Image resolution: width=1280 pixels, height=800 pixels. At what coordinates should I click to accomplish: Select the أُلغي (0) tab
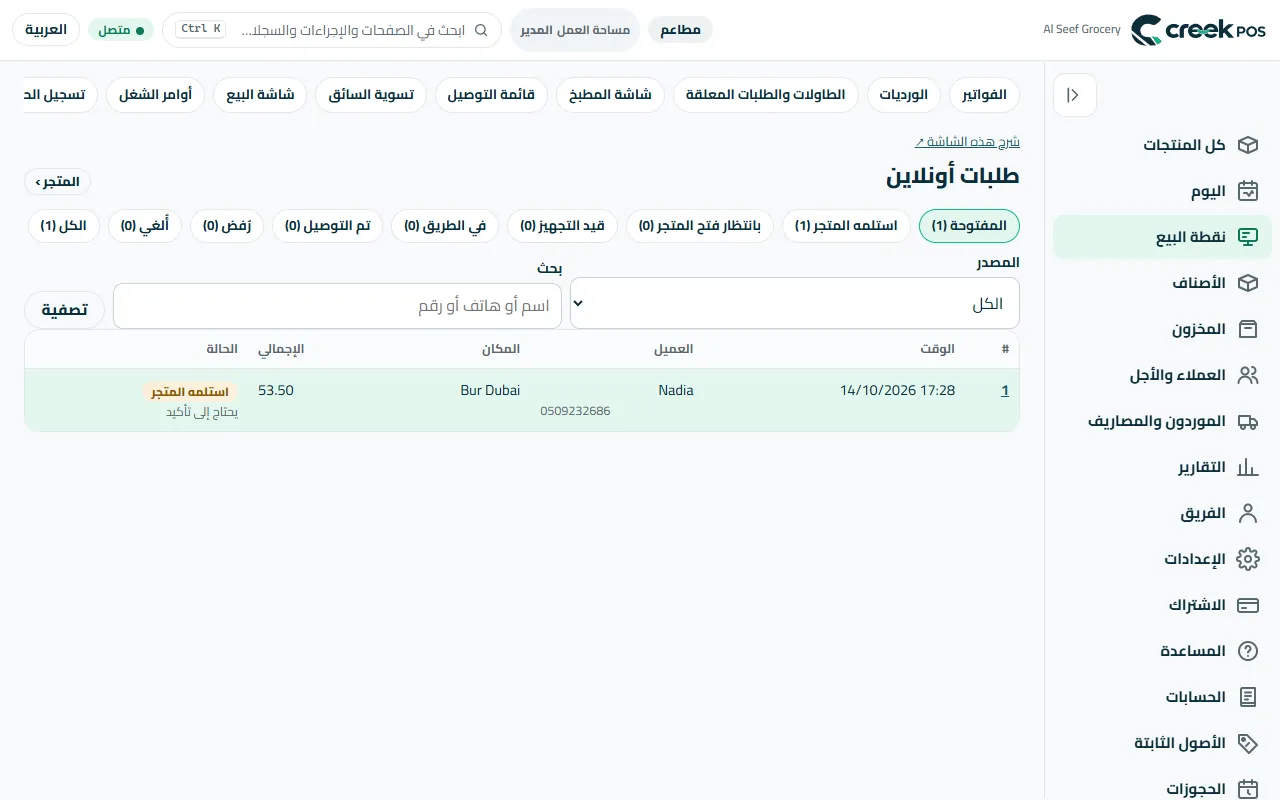coord(145,226)
